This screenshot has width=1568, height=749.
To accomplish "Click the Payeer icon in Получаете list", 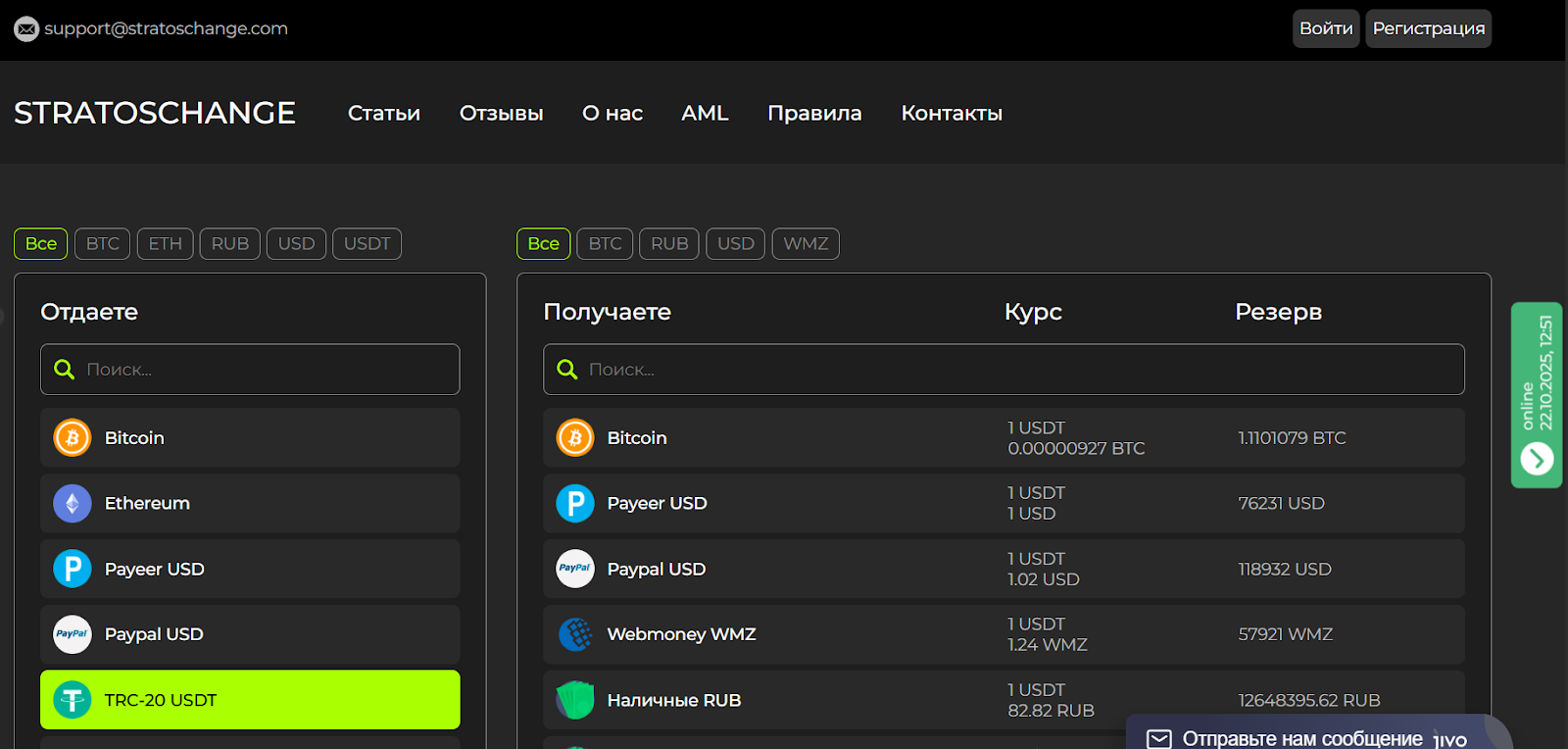I will pos(575,504).
